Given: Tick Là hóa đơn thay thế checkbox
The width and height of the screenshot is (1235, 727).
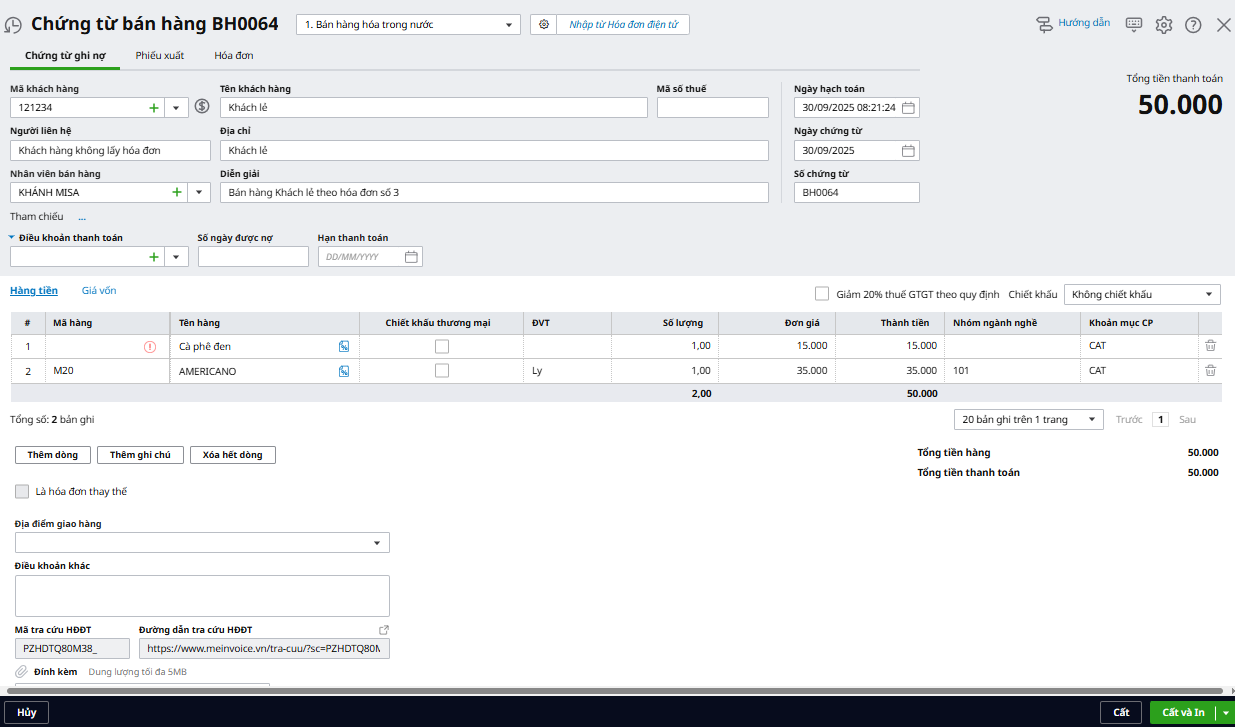Looking at the screenshot, I should [22, 492].
